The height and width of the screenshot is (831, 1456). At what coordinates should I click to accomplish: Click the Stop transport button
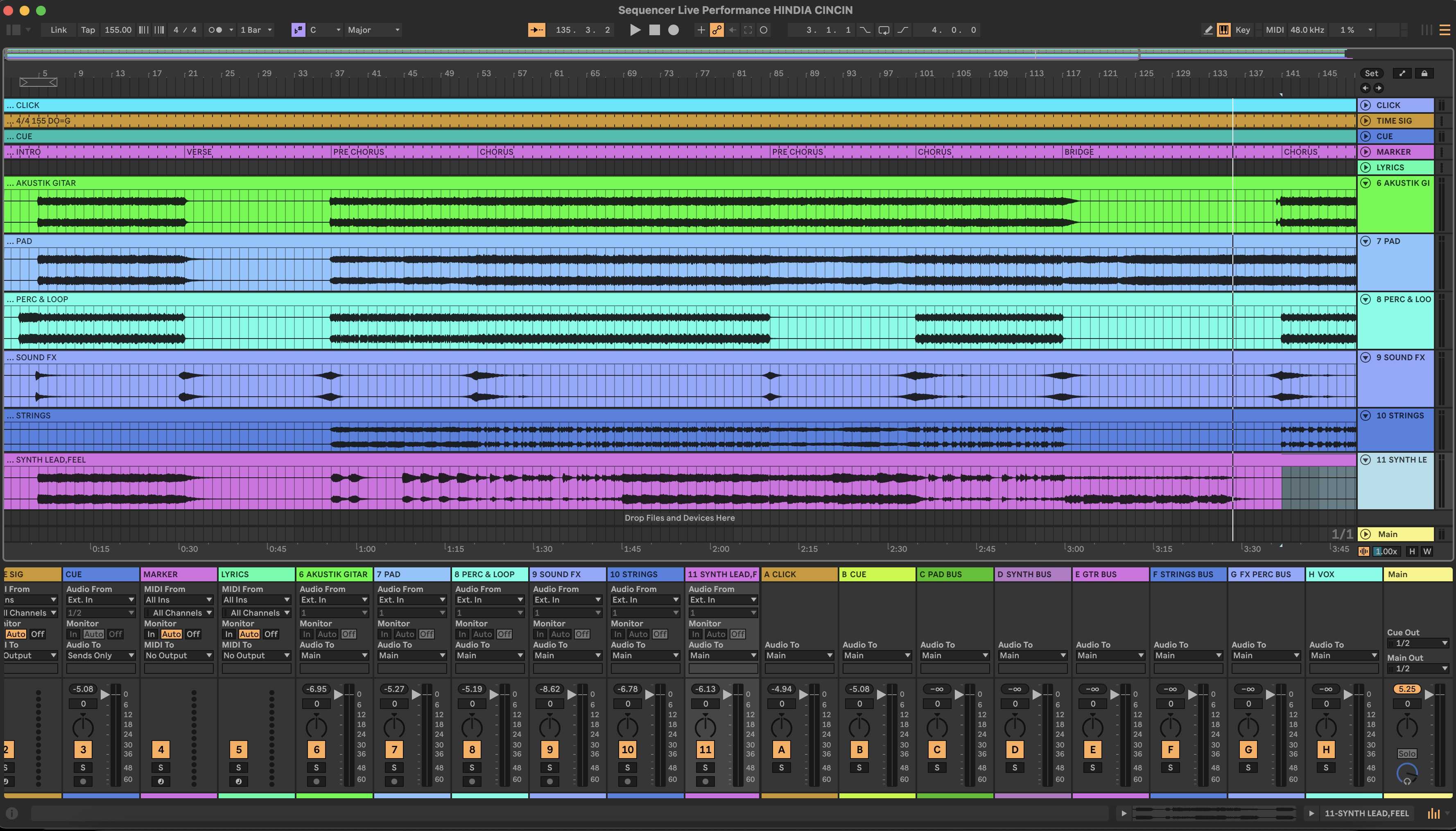(655, 29)
